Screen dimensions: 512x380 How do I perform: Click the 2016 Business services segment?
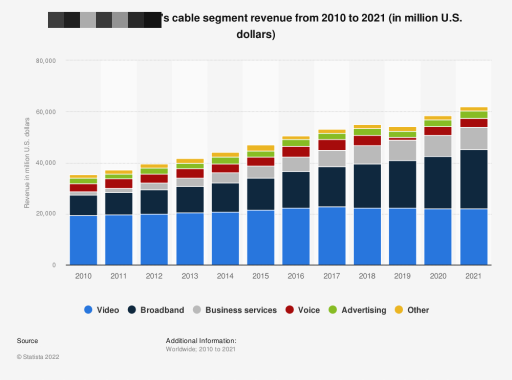pos(296,164)
